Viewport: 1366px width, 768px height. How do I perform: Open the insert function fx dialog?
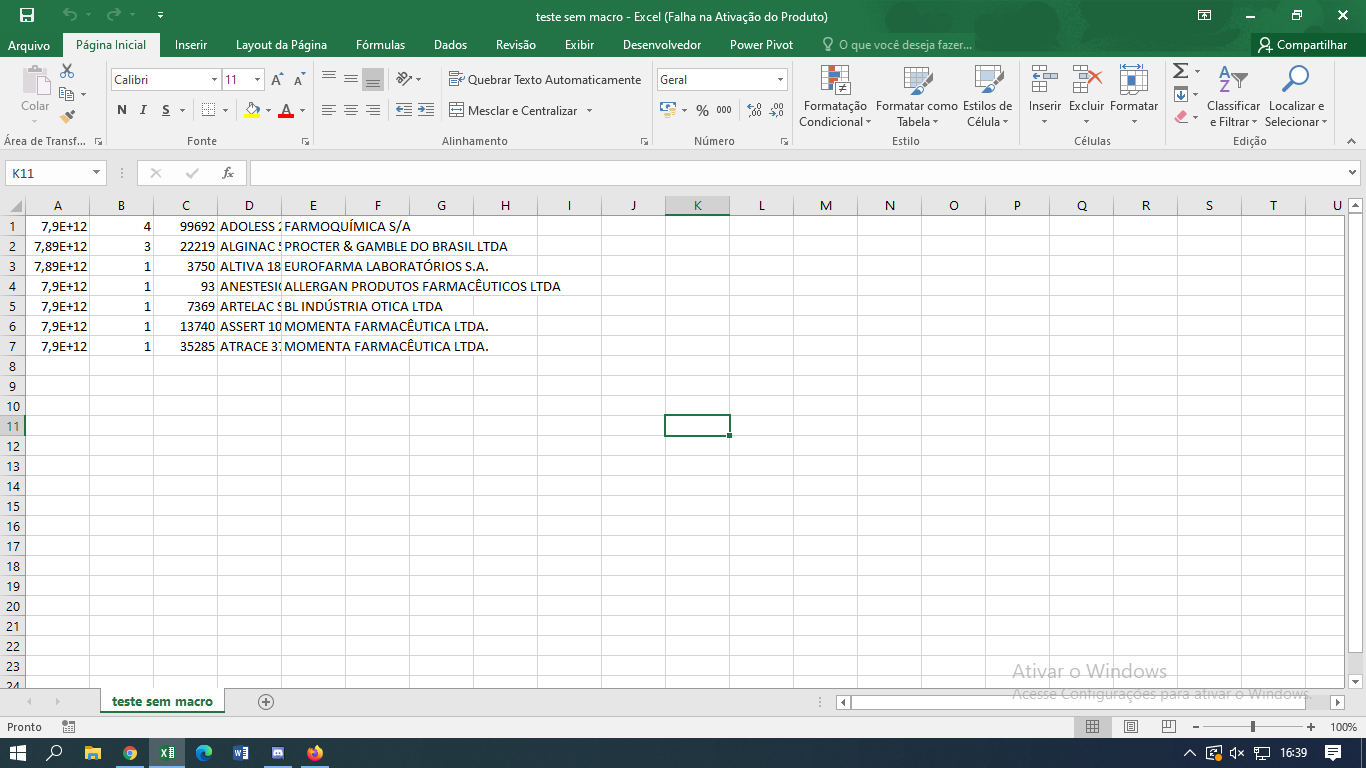228,173
